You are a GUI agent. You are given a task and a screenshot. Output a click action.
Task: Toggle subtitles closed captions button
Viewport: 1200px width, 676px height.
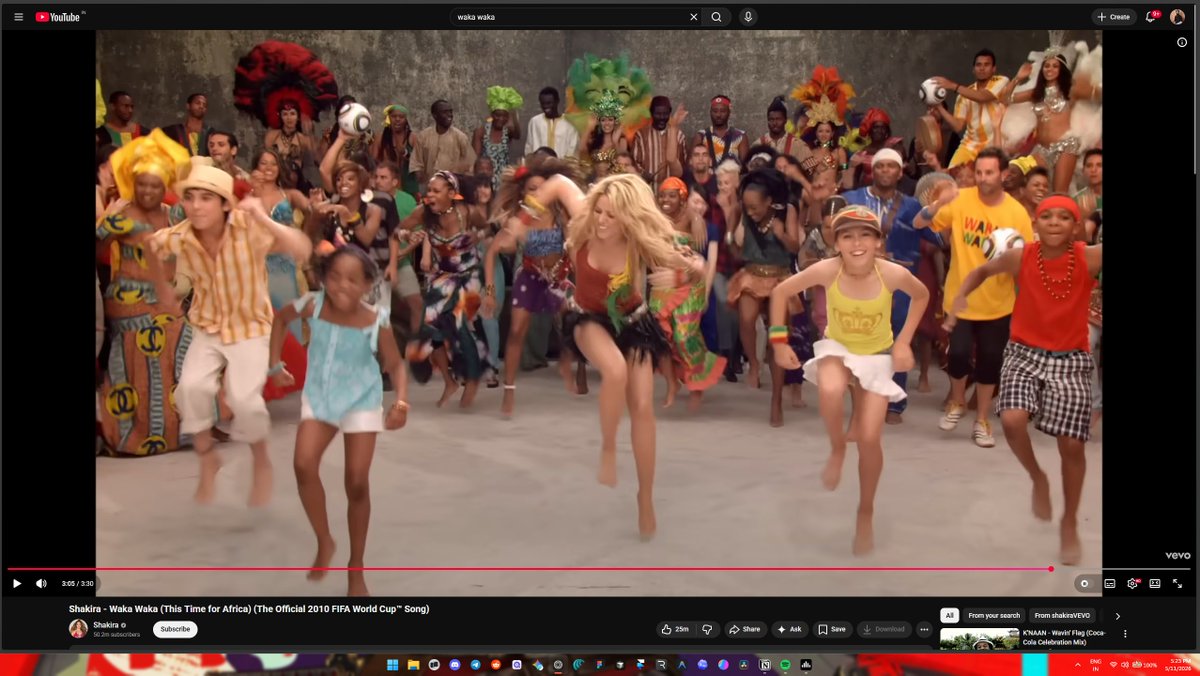[1110, 583]
